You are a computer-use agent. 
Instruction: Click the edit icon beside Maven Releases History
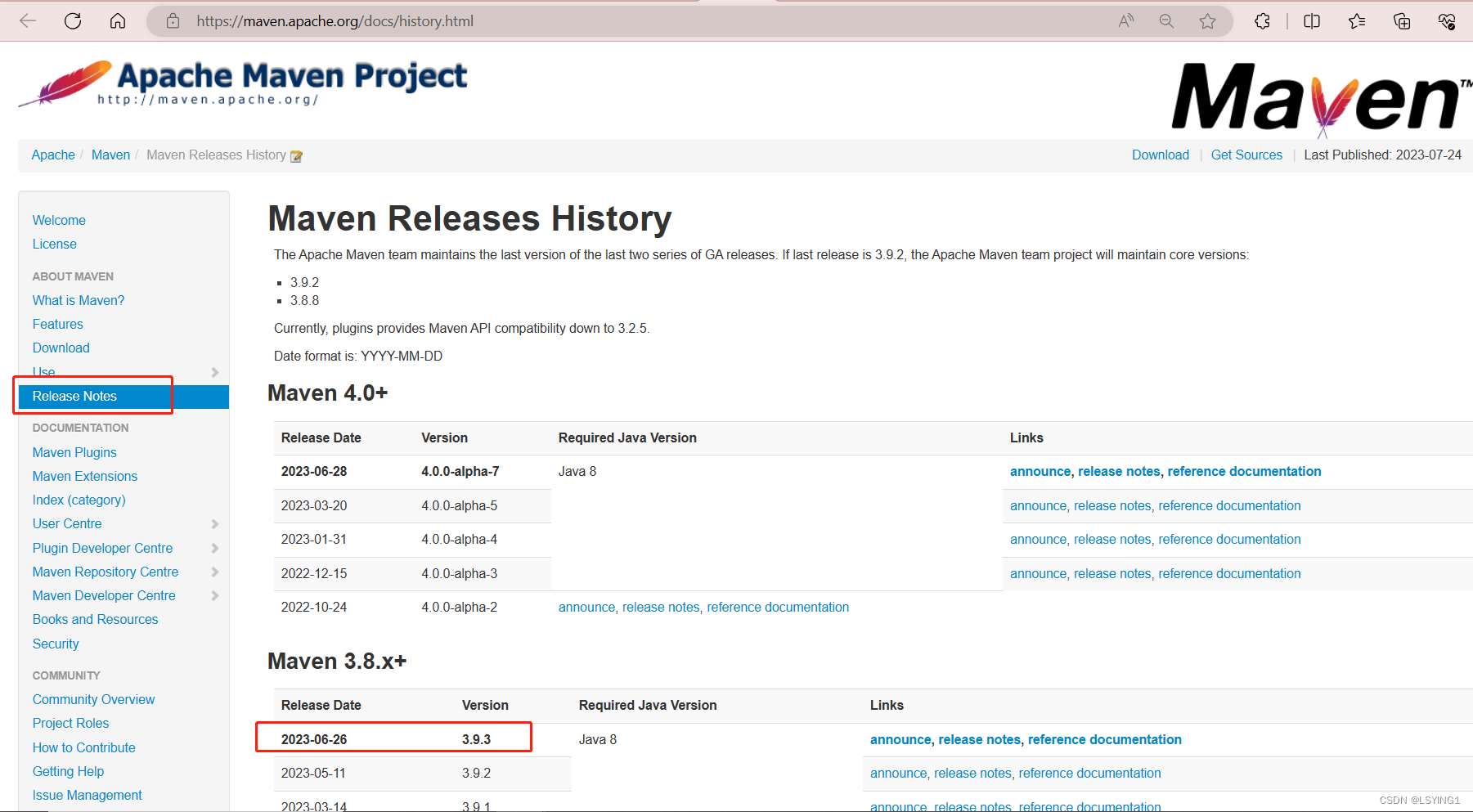click(x=296, y=156)
